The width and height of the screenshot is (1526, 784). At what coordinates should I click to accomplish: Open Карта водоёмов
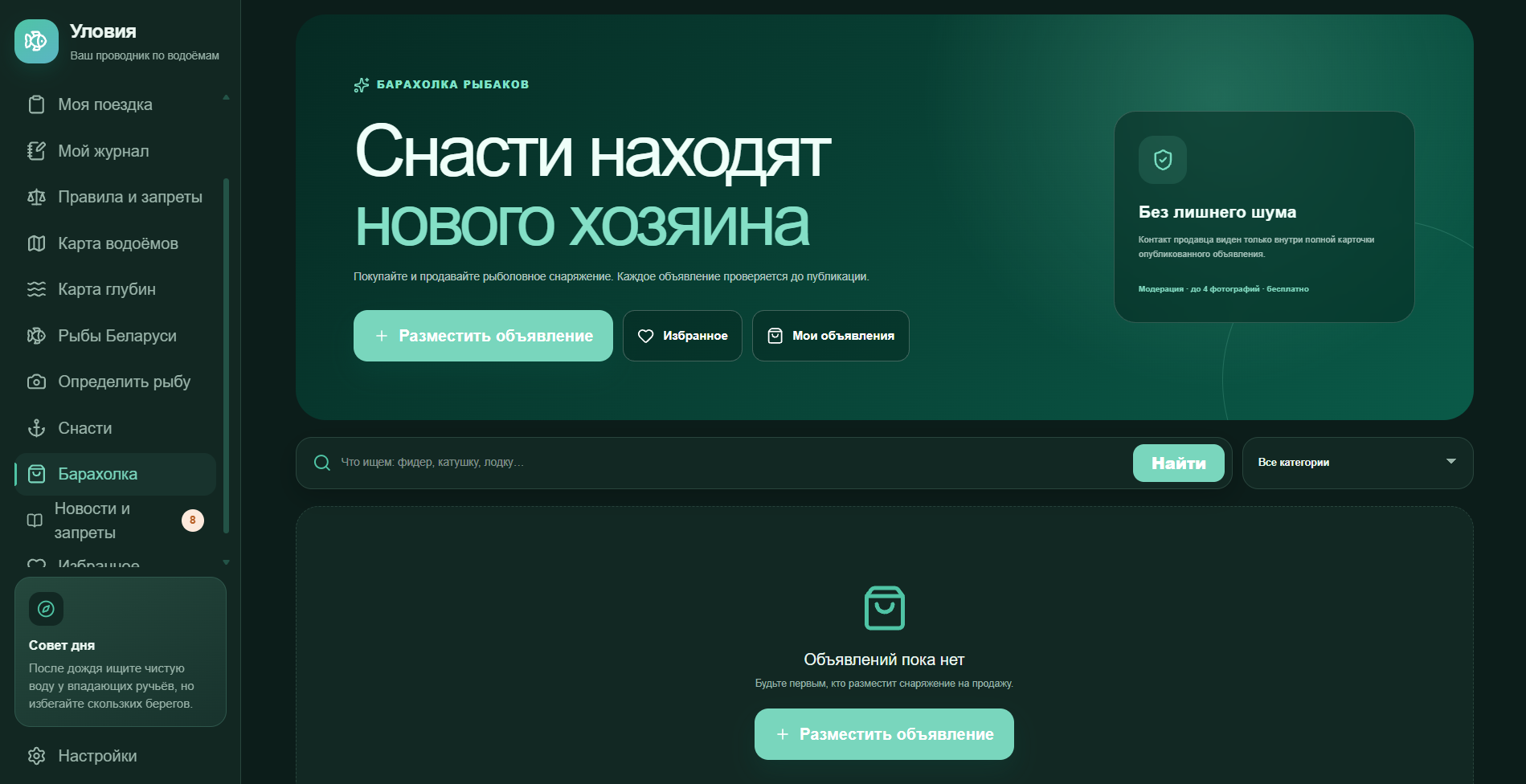click(115, 243)
